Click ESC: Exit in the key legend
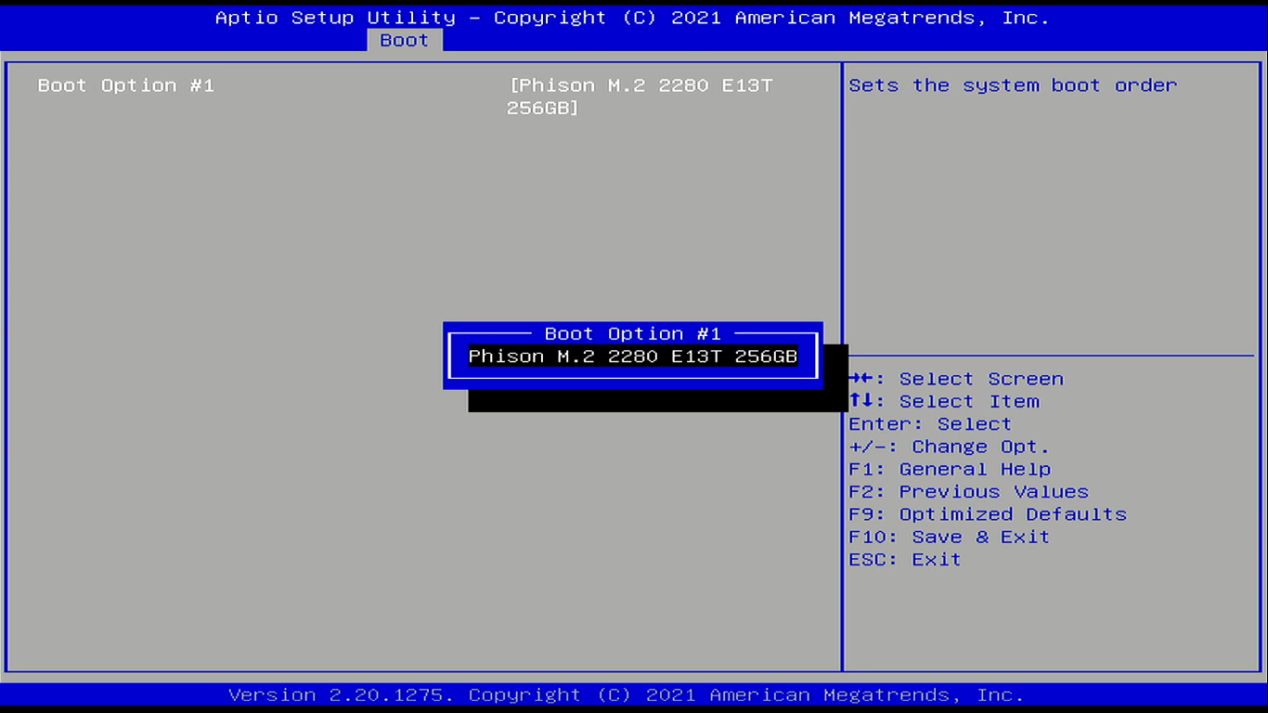Screen dimensions: 1268x713 coord(904,559)
